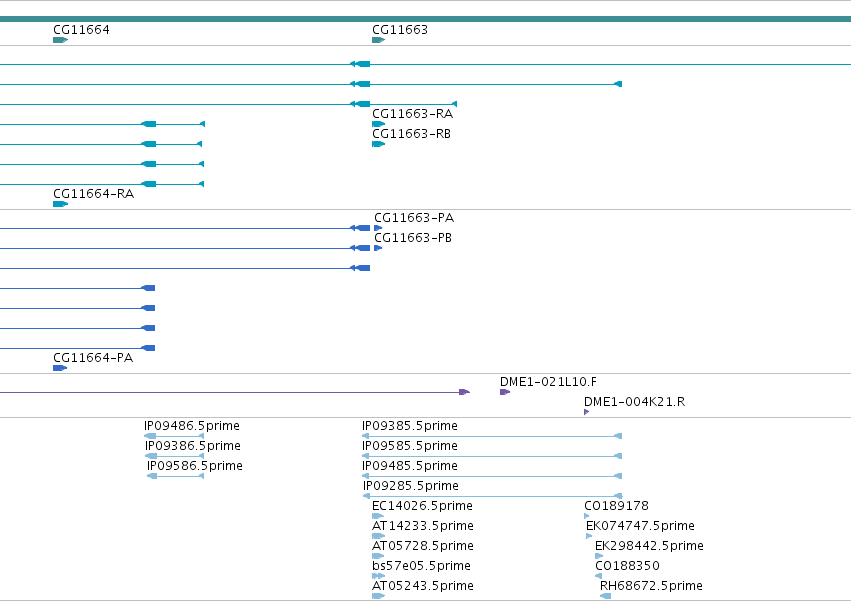
Task: Click the IP09285.5prime EST label
Action: [411, 486]
